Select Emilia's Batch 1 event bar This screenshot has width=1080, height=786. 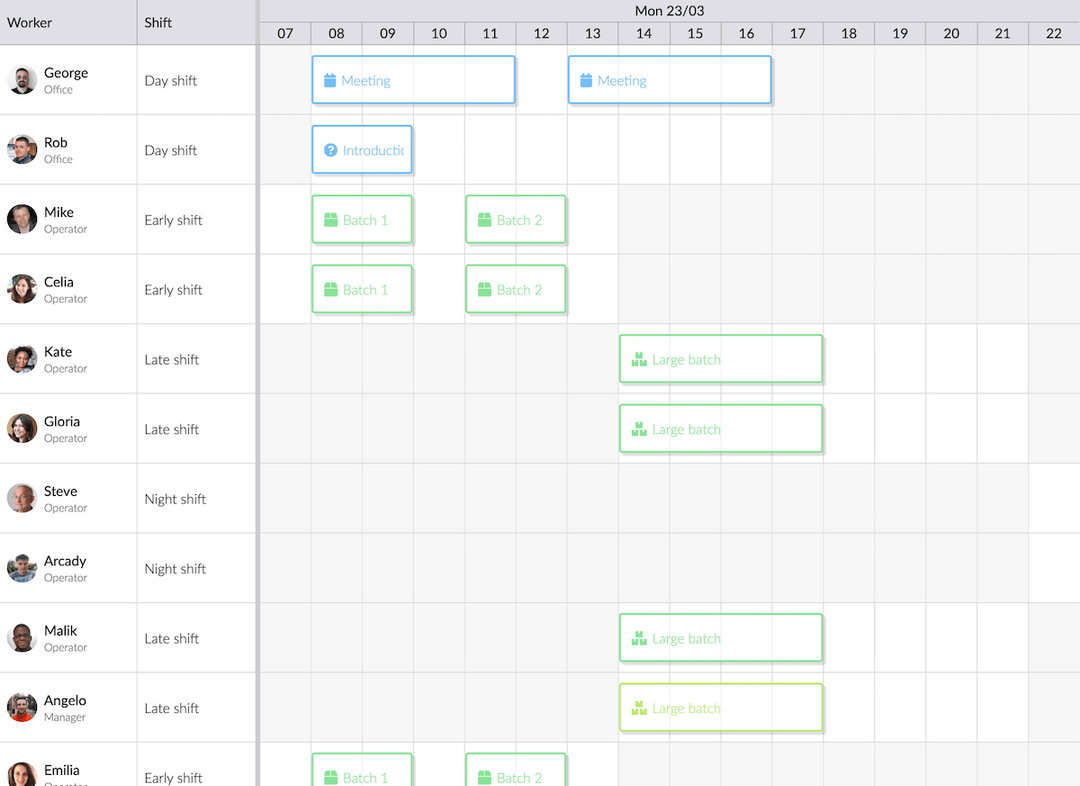(362, 772)
